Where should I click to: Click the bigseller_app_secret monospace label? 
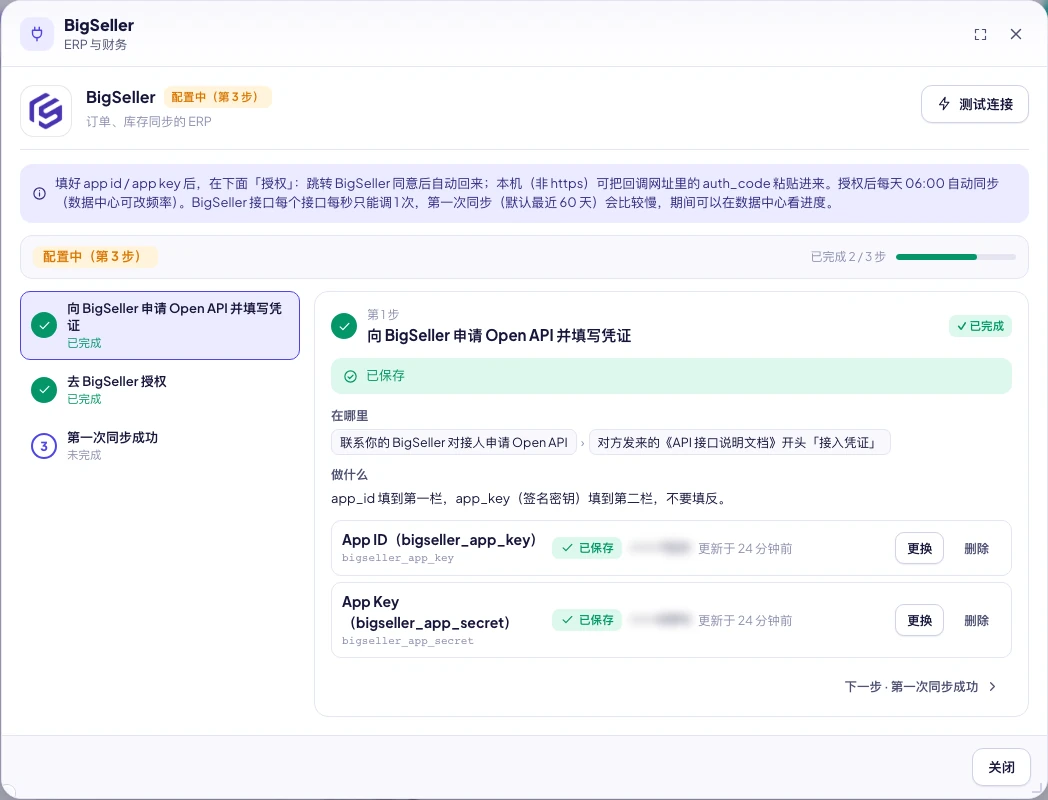tap(408, 641)
